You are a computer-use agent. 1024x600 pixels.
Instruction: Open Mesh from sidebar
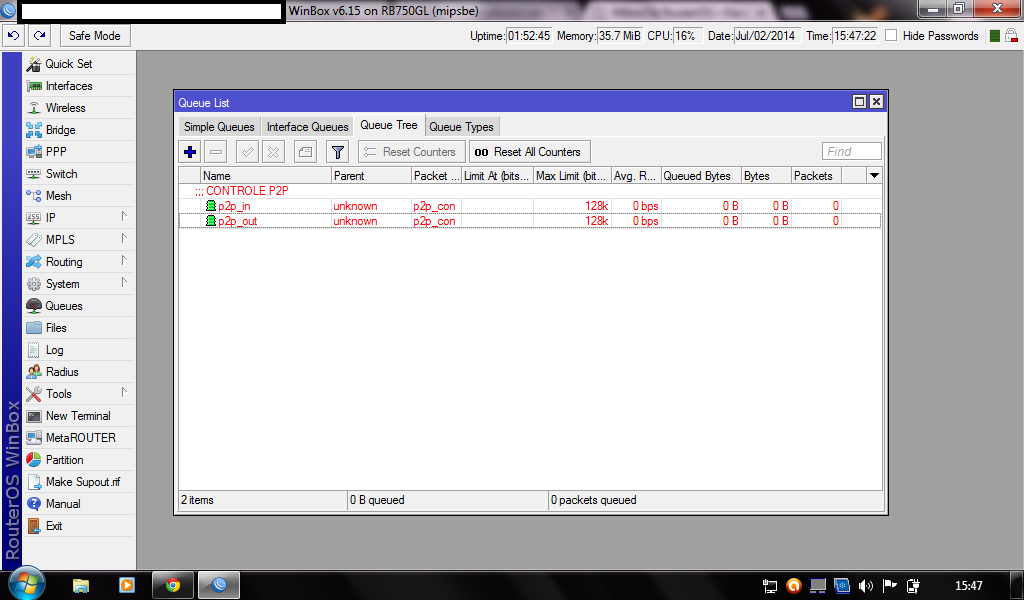pos(79,196)
